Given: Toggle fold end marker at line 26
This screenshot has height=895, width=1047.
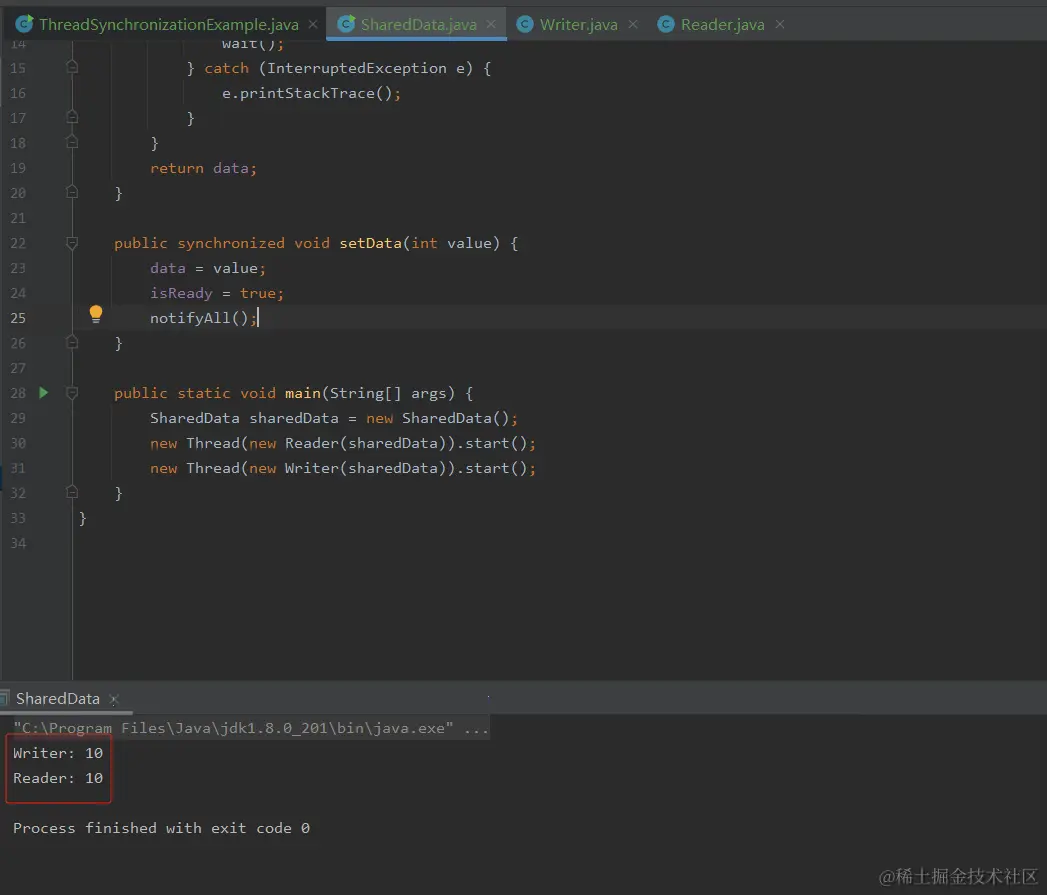Looking at the screenshot, I should tap(72, 343).
